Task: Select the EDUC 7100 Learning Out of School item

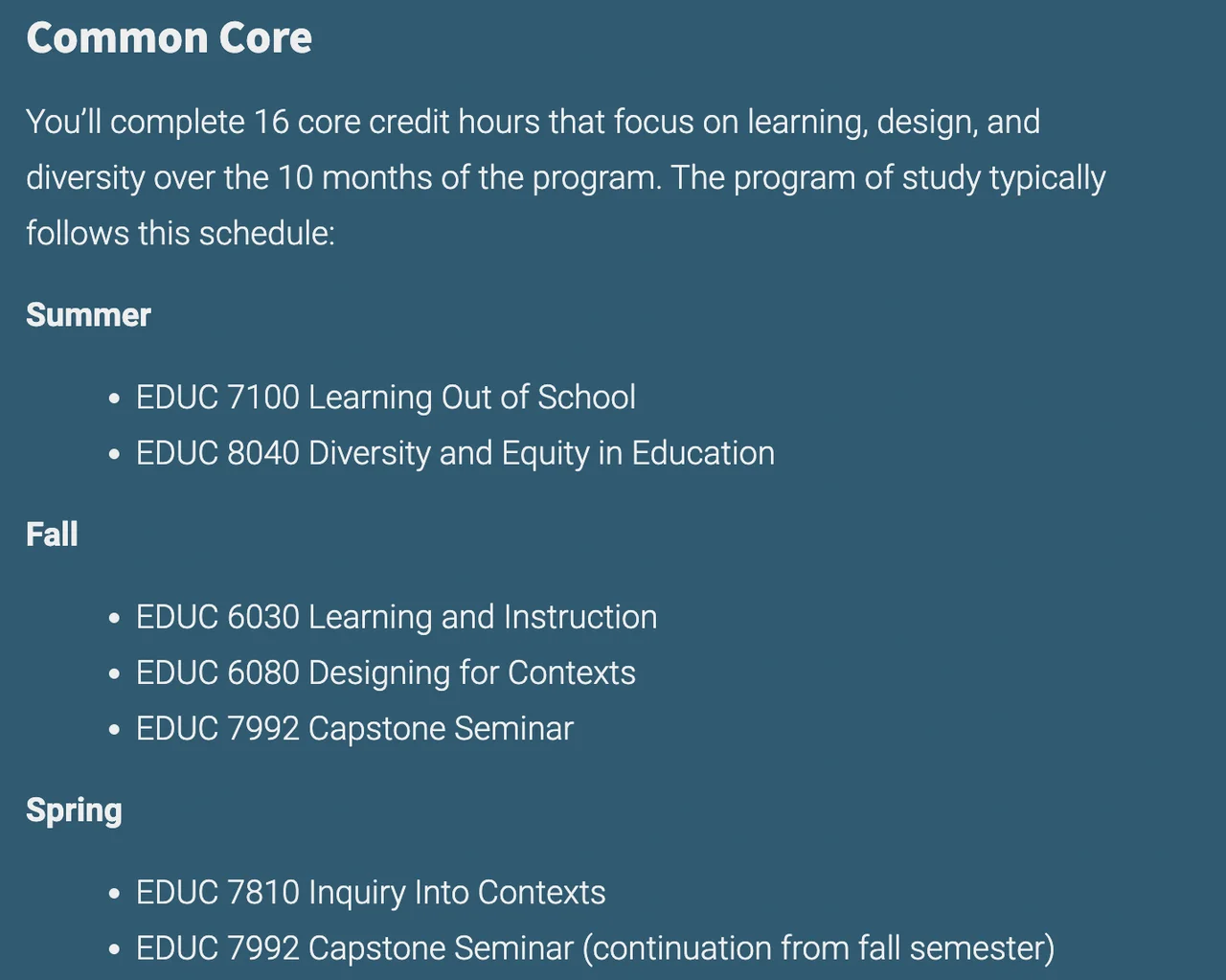Action: 385,398
